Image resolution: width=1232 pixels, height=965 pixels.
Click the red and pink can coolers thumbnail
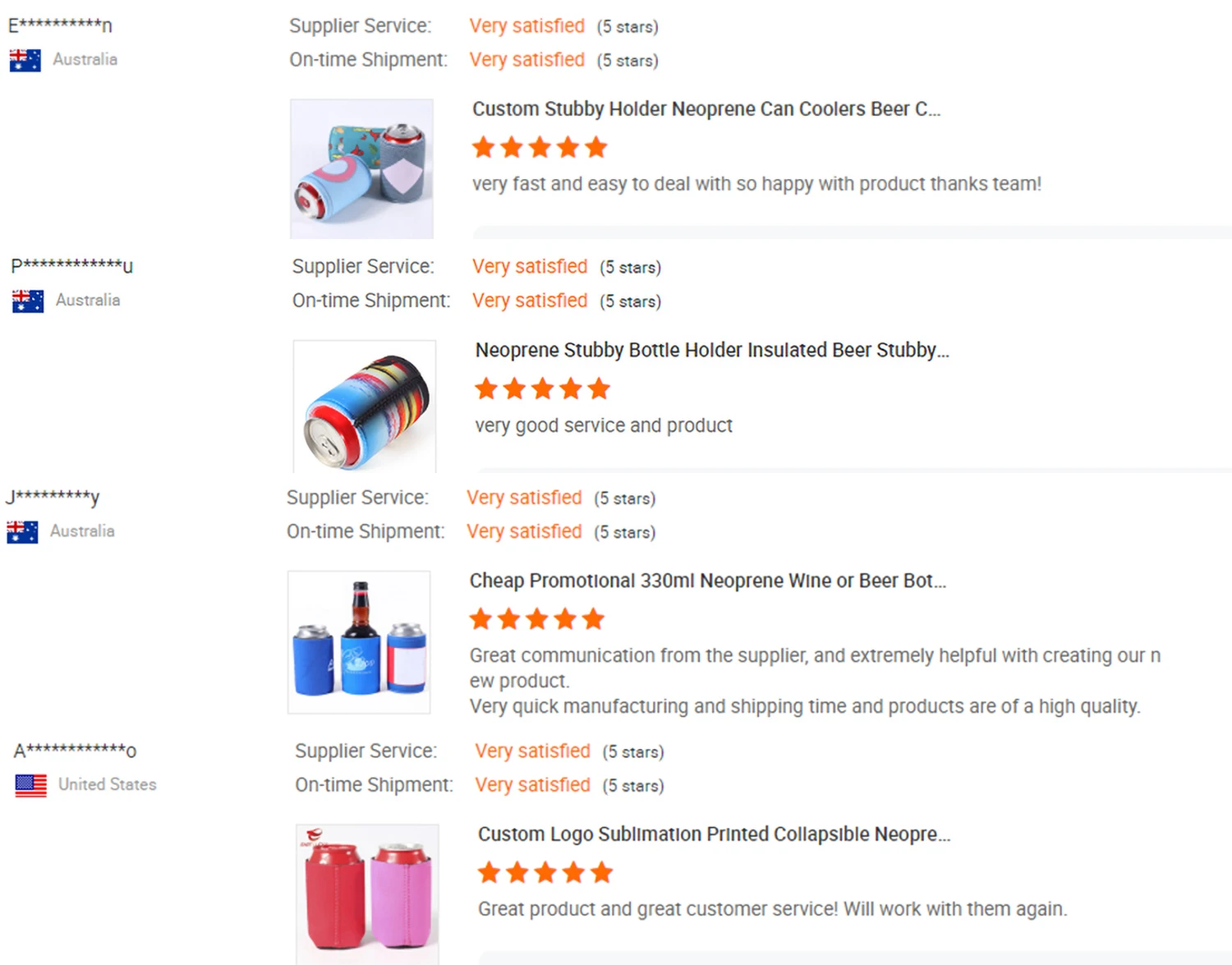[x=367, y=894]
